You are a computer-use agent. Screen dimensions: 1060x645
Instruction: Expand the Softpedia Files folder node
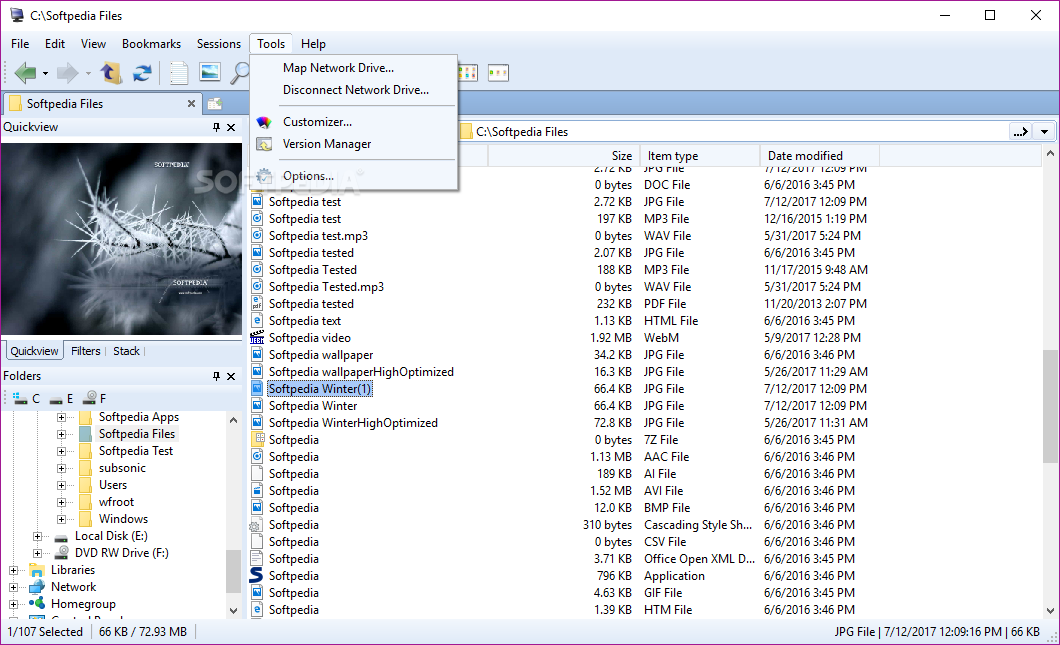pos(62,434)
